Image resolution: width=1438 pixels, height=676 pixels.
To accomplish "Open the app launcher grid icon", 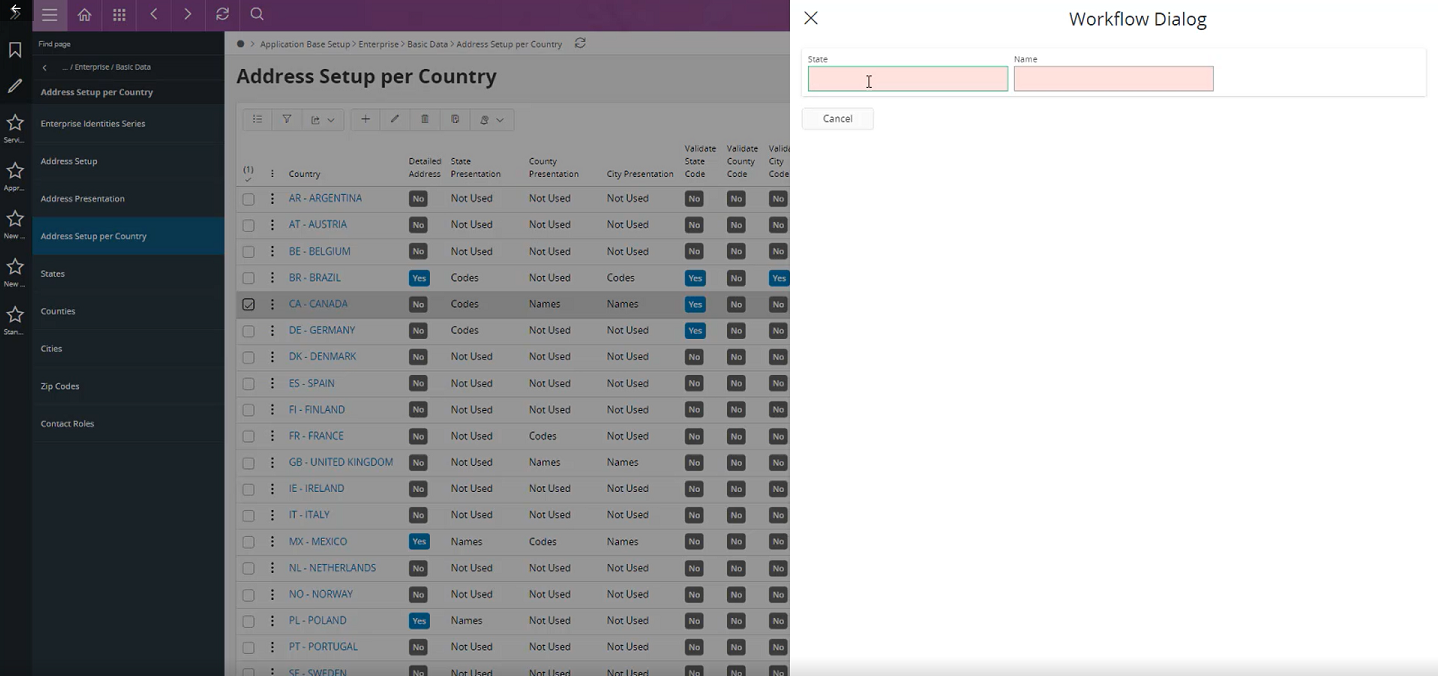I will (x=118, y=15).
